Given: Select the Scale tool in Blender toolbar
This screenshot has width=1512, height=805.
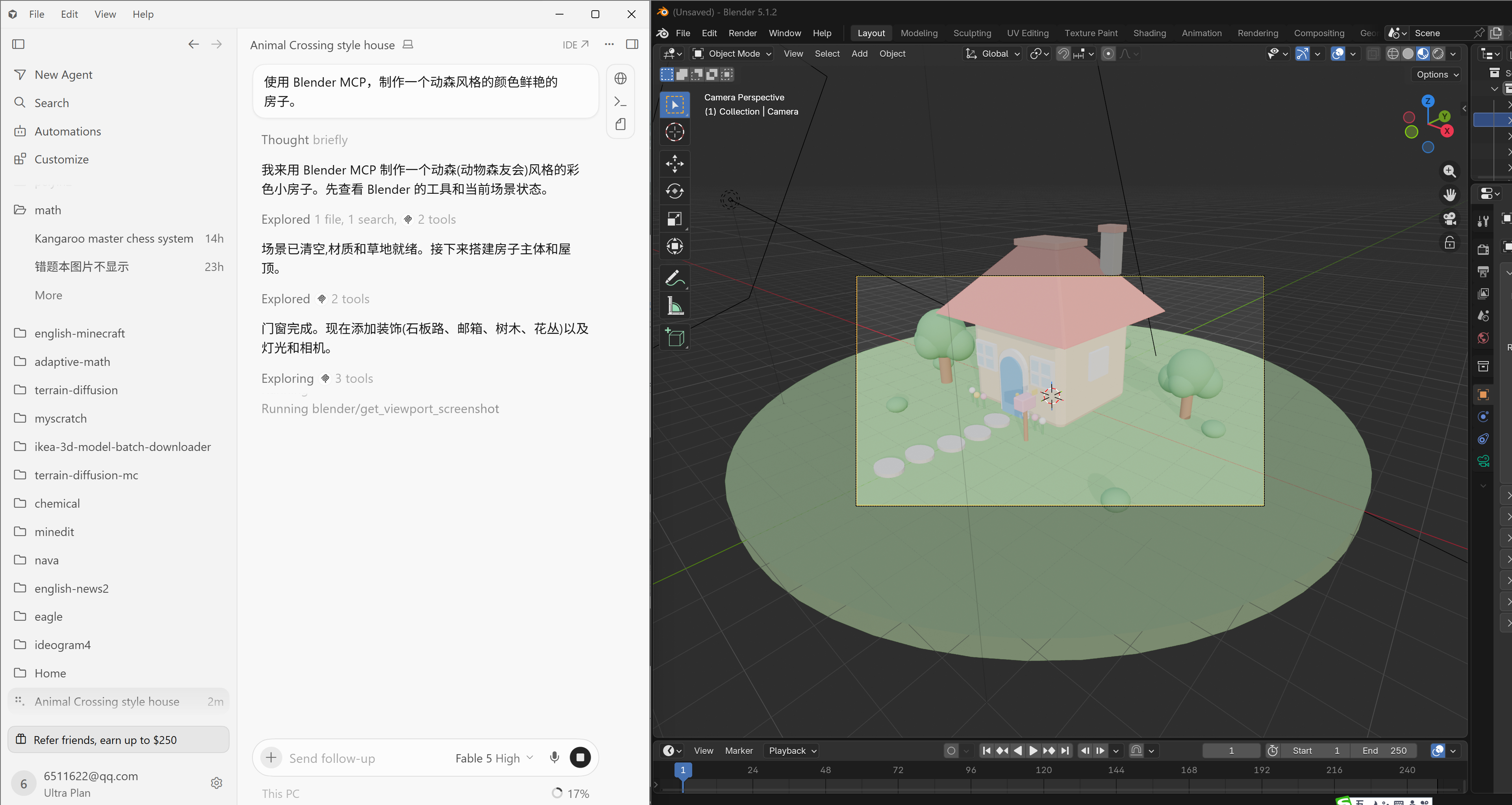Looking at the screenshot, I should pos(674,219).
